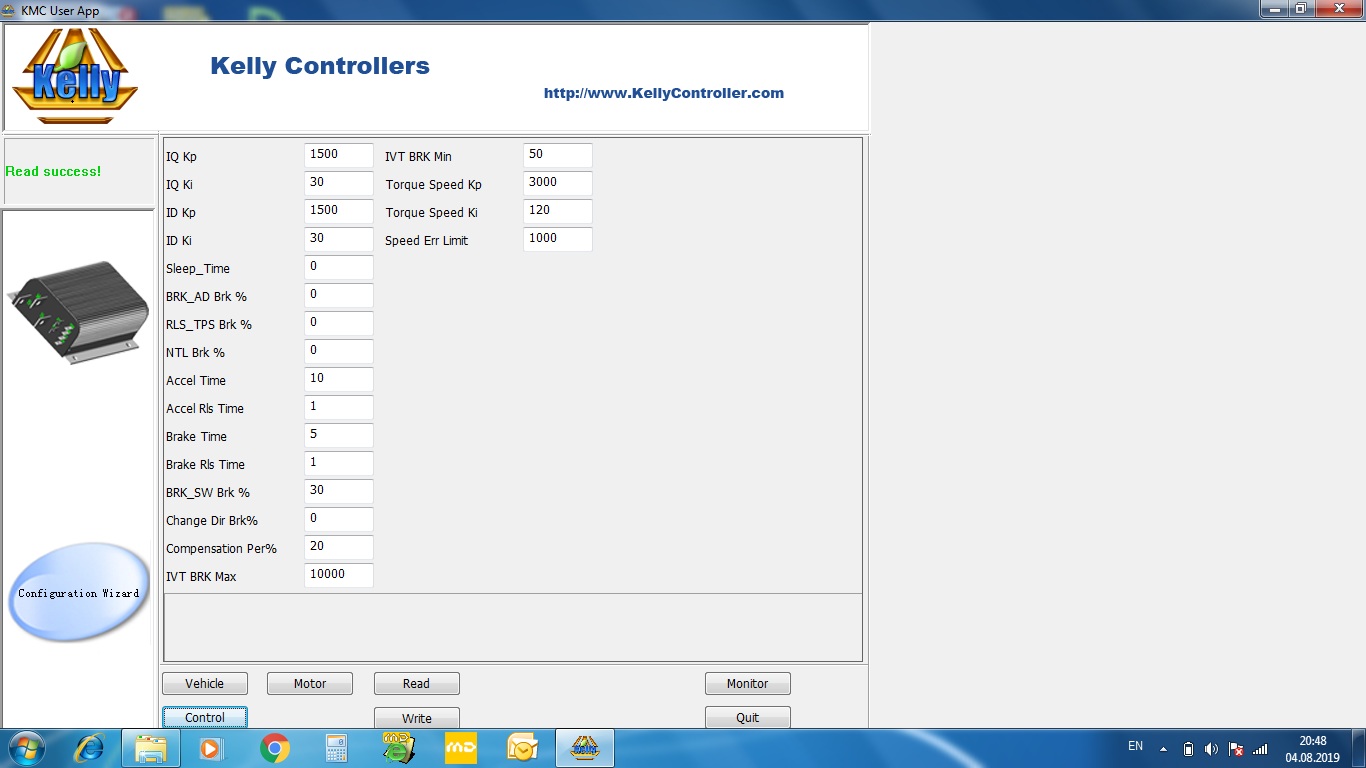Show hidden system tray icons
This screenshot has width=1366, height=768.
click(1163, 749)
